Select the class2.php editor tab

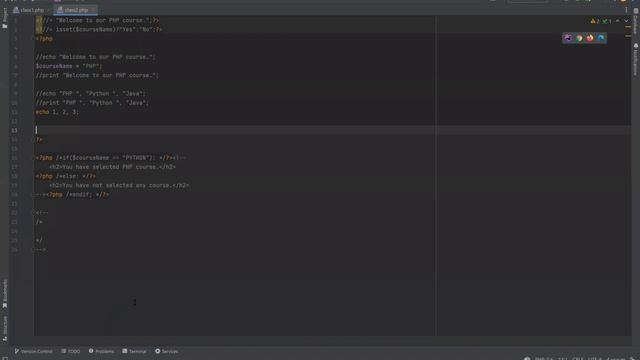pos(76,10)
